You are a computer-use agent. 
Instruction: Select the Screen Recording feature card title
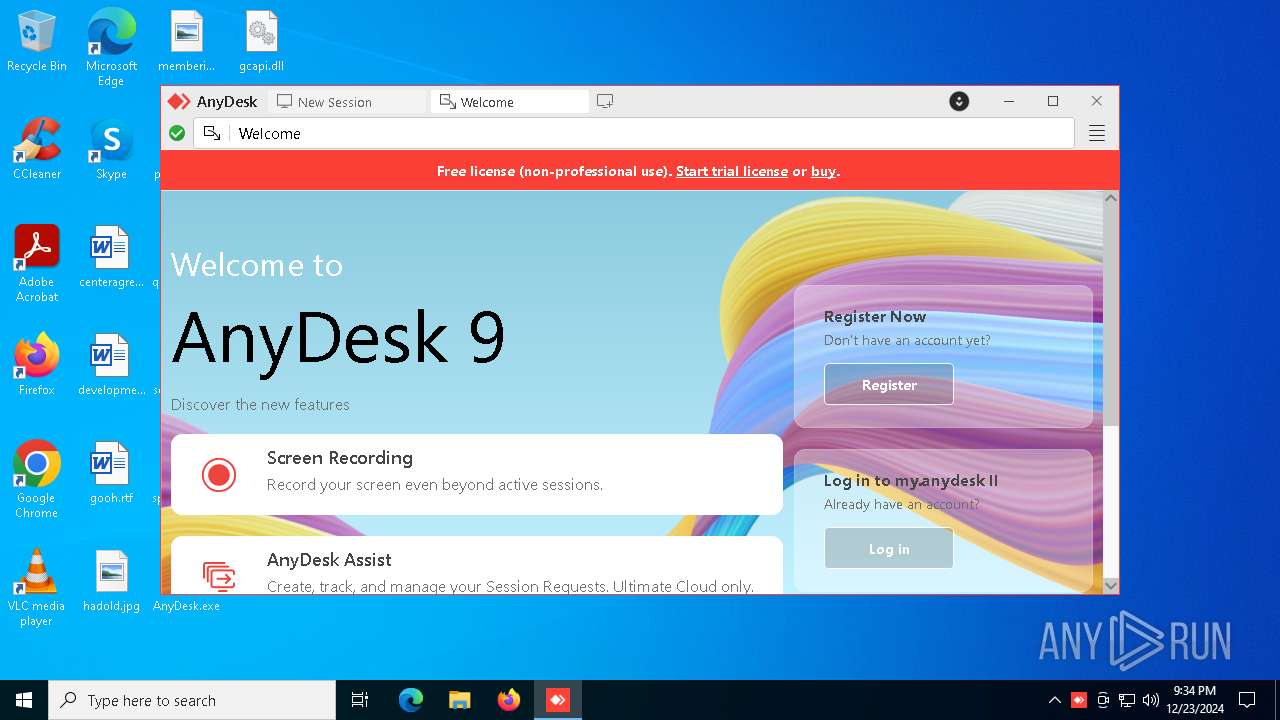click(x=340, y=458)
